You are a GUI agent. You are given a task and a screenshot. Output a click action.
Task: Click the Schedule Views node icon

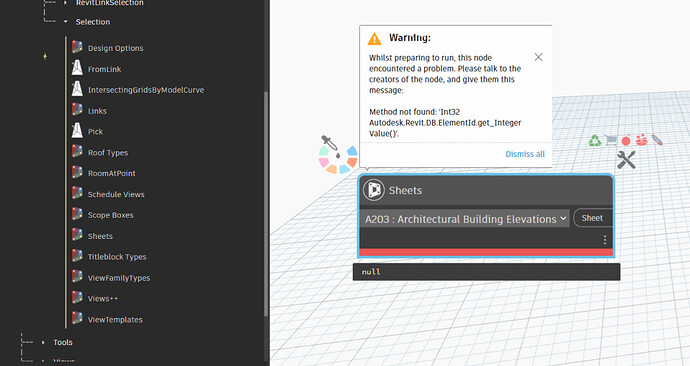pyautogui.click(x=77, y=194)
